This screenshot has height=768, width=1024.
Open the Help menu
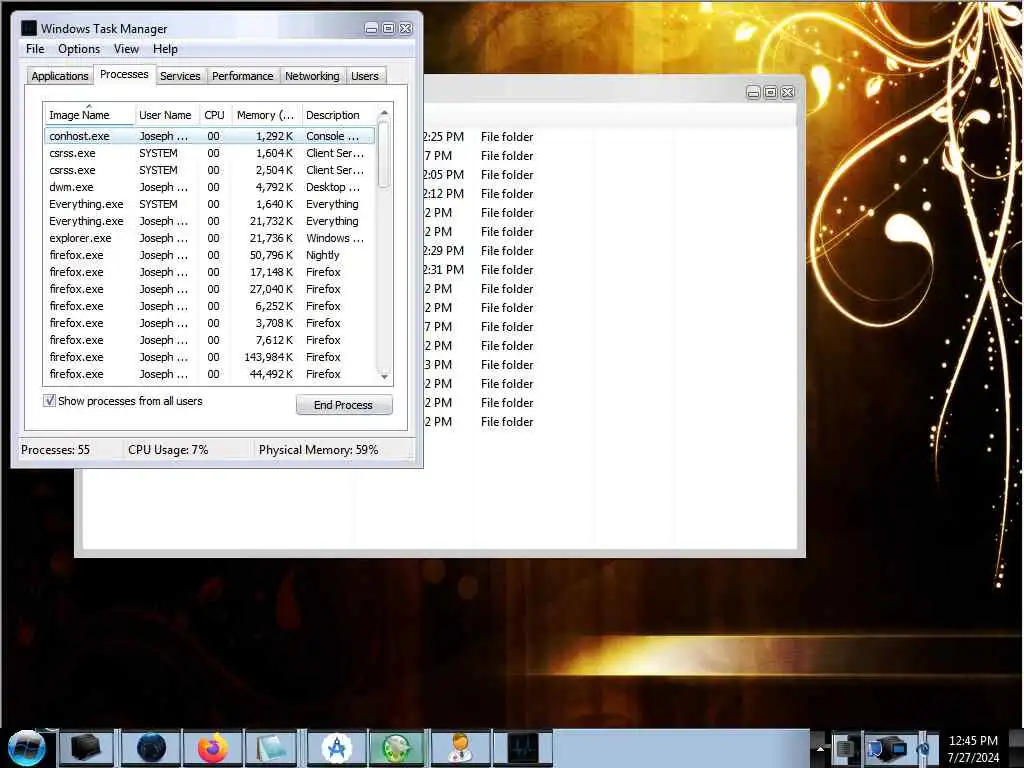click(165, 49)
